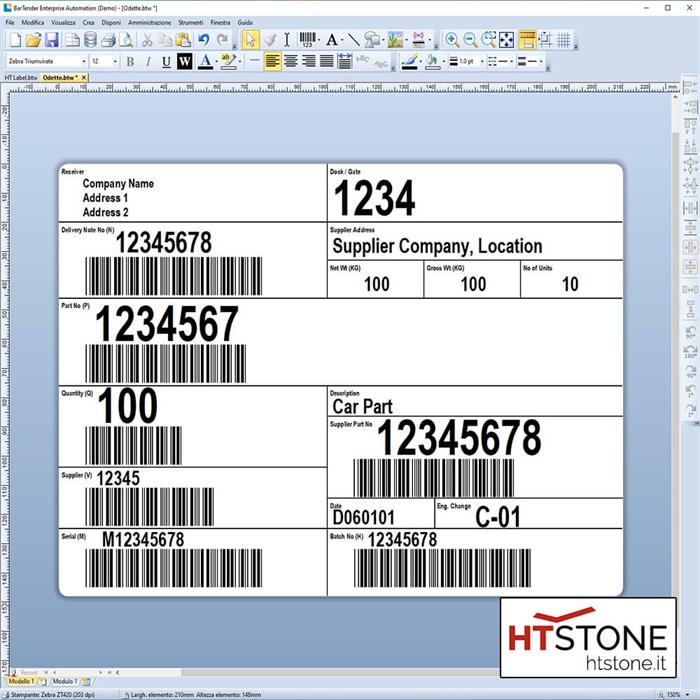Create a new document with the New icon

pyautogui.click(x=15, y=40)
